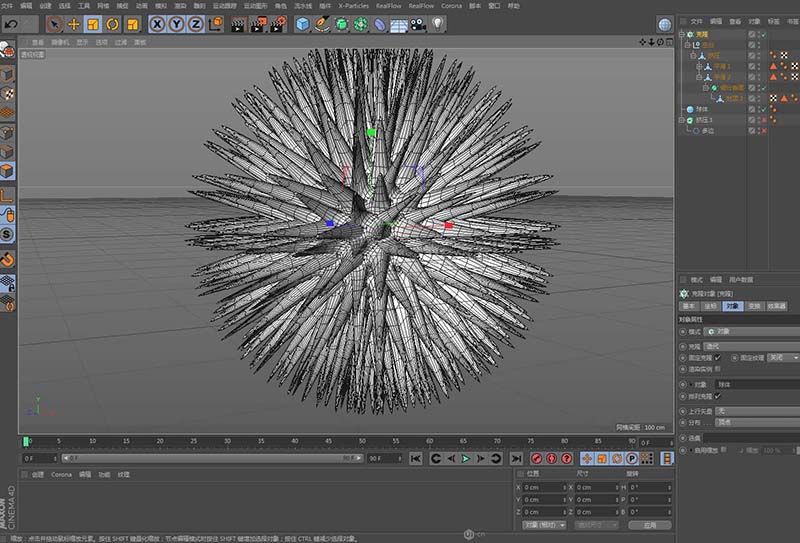This screenshot has height=543, width=800.
Task: Open the RealFlow menu
Action: (x=387, y=5)
